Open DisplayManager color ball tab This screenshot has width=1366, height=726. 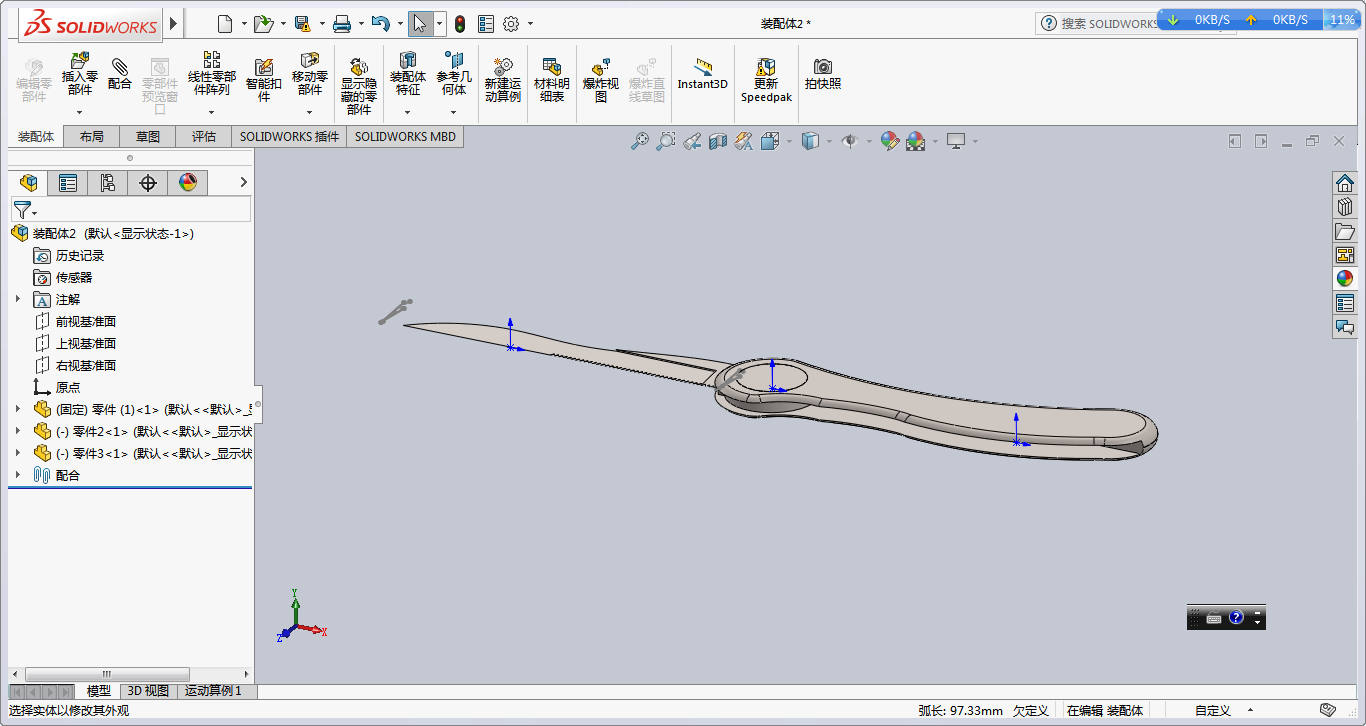click(x=188, y=182)
